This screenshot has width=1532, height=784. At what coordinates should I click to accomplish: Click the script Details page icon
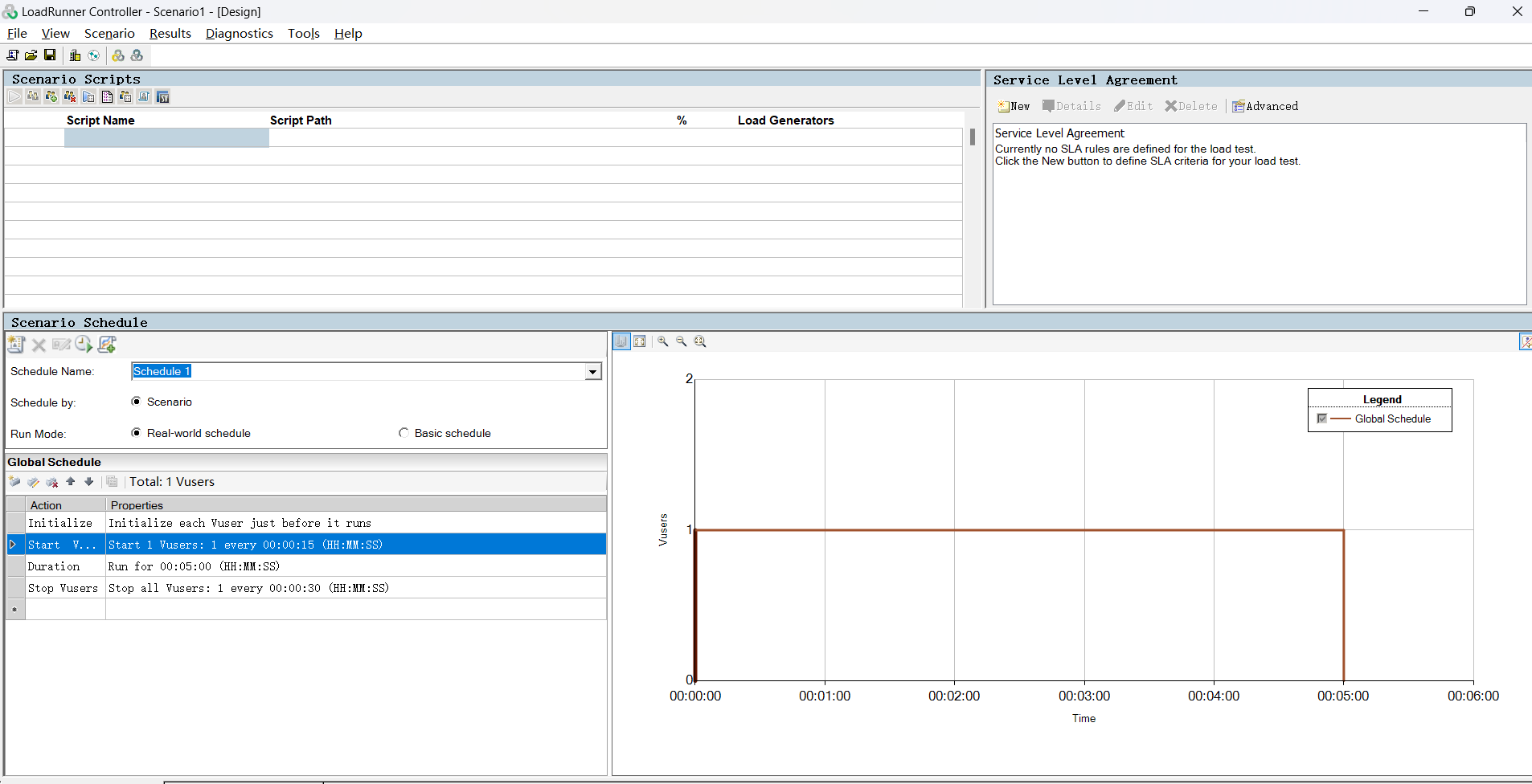pyautogui.click(x=107, y=97)
